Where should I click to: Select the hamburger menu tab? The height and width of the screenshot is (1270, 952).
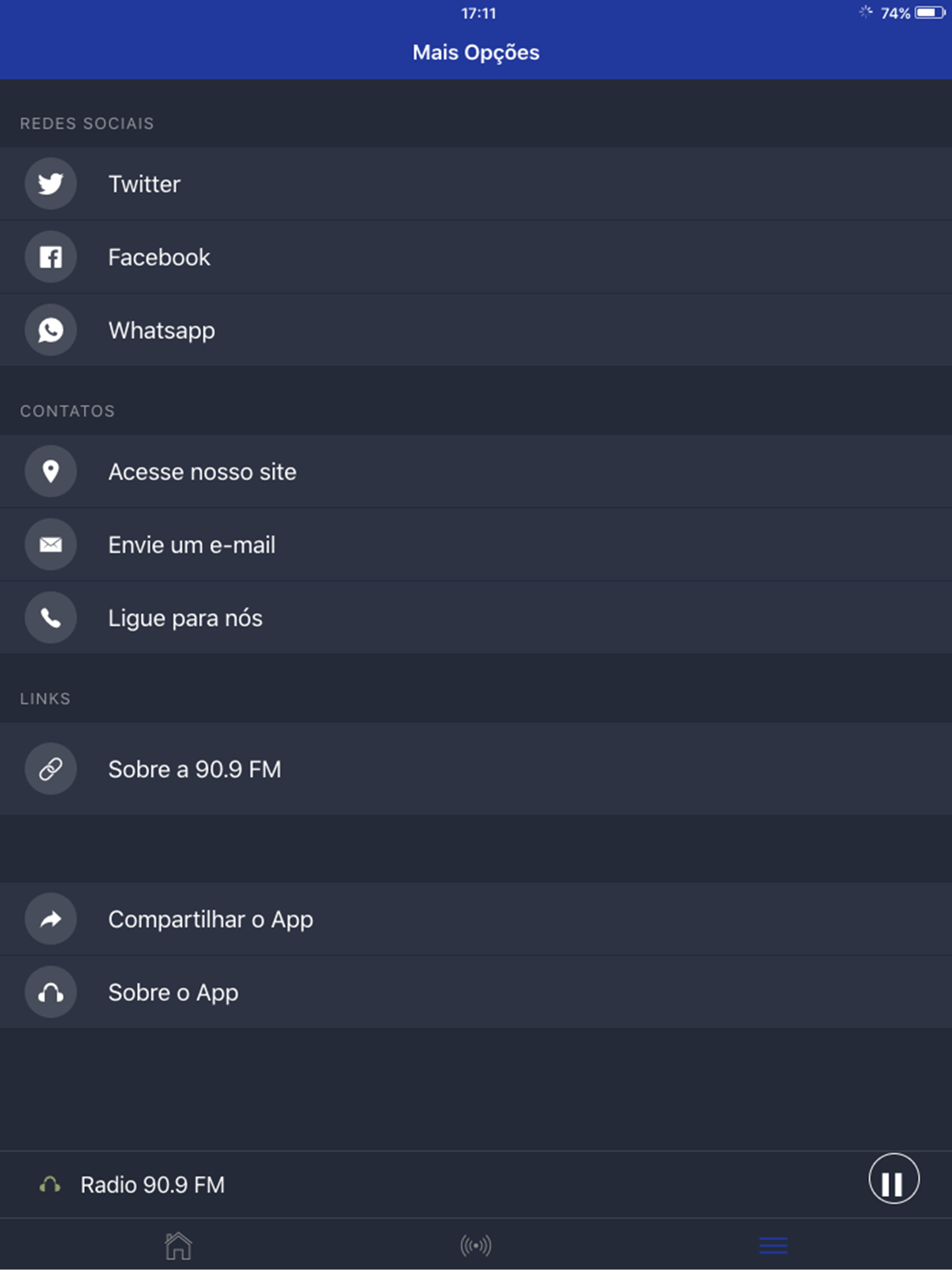coord(773,1245)
